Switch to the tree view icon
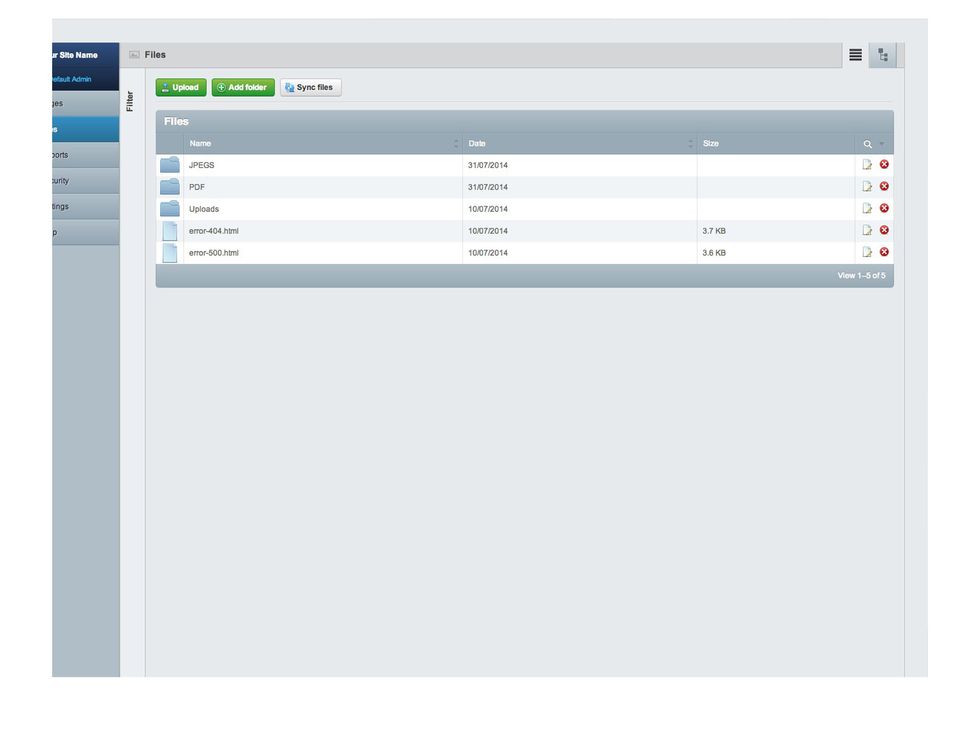Image resolution: width=980 pixels, height=735 pixels. (x=882, y=55)
